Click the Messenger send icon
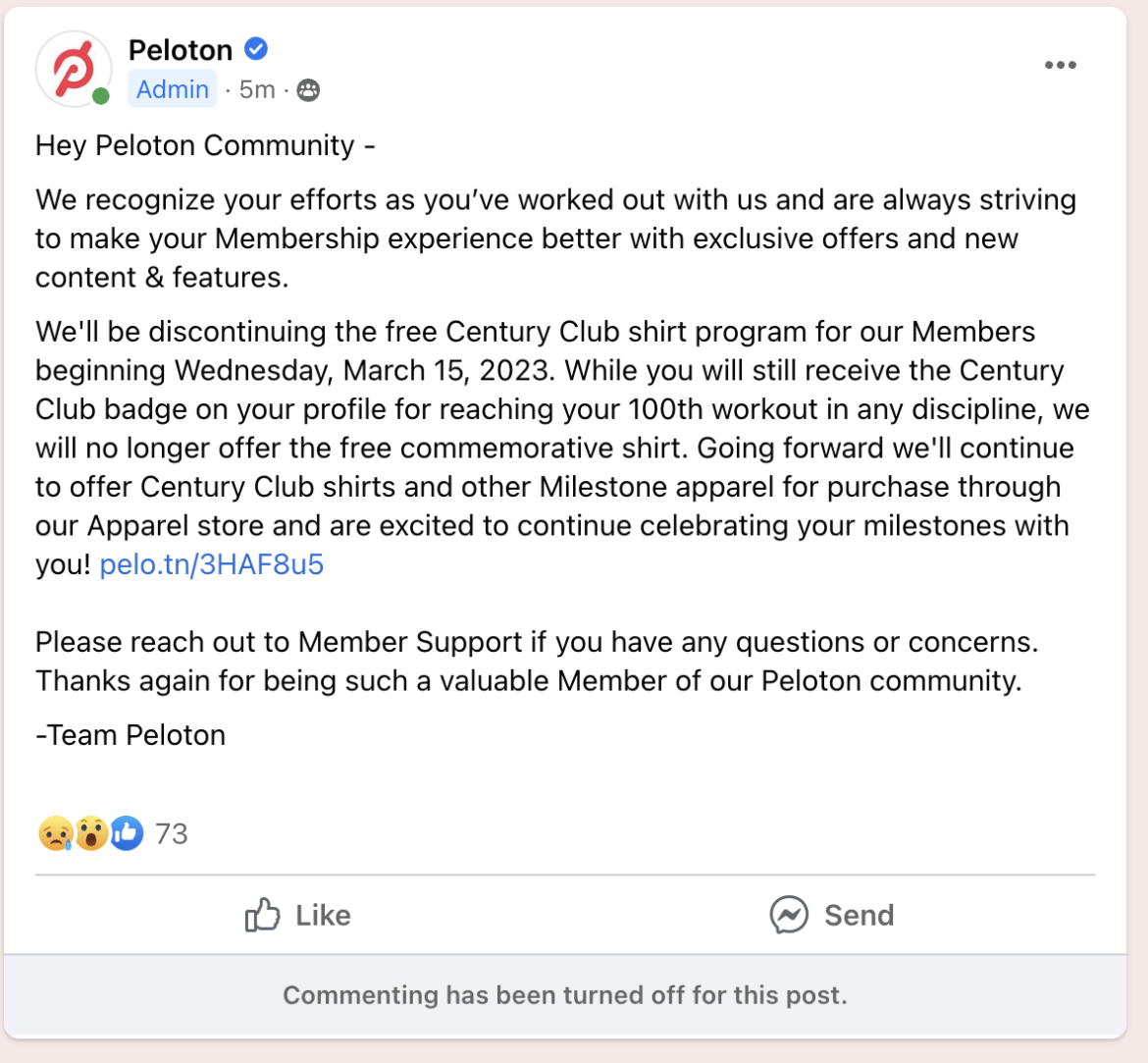The width and height of the screenshot is (1148, 1063). click(x=789, y=915)
